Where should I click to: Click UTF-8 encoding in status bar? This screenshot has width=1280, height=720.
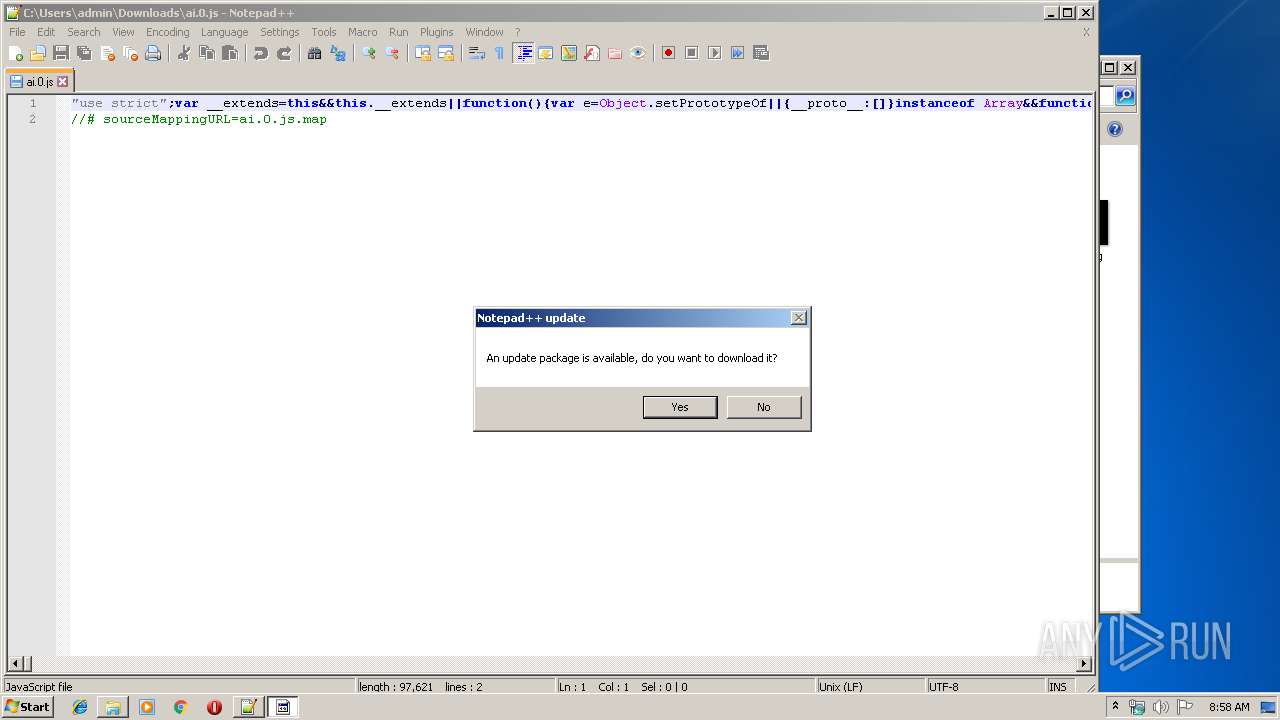click(944, 687)
